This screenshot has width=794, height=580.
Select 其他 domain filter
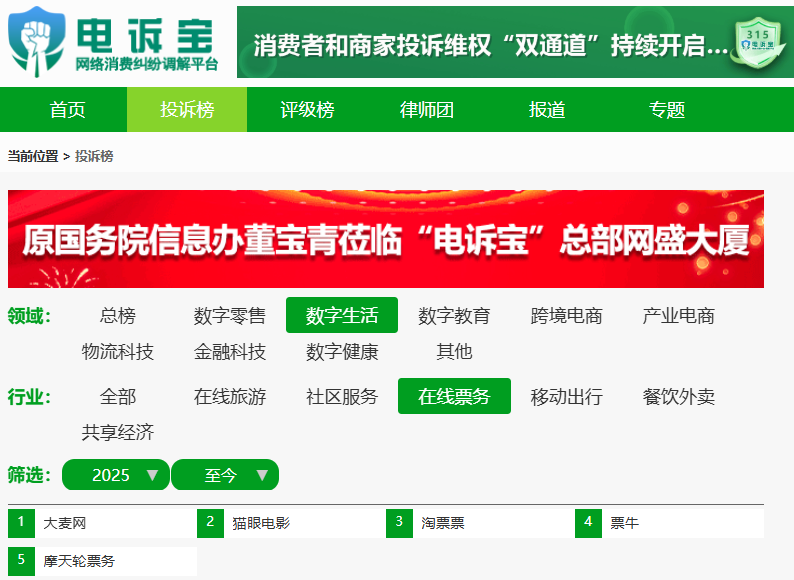click(454, 351)
